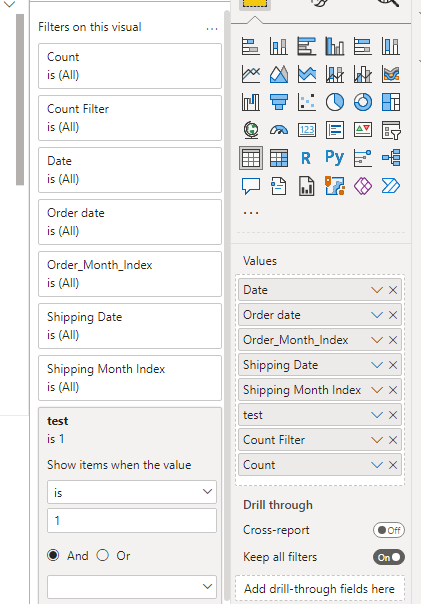
Task: Open dropdown for Shipping Date field
Action: click(376, 365)
